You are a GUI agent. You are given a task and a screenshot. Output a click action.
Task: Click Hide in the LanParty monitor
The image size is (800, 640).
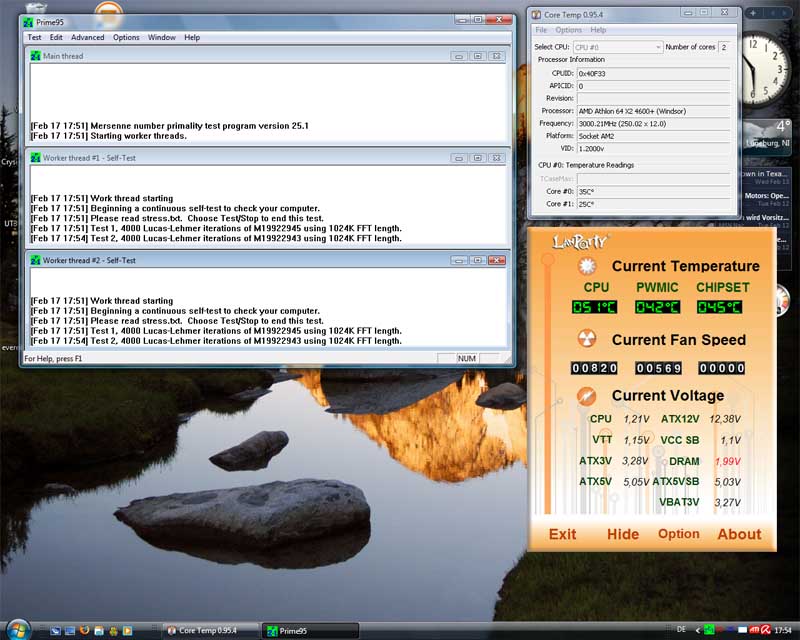(x=623, y=534)
